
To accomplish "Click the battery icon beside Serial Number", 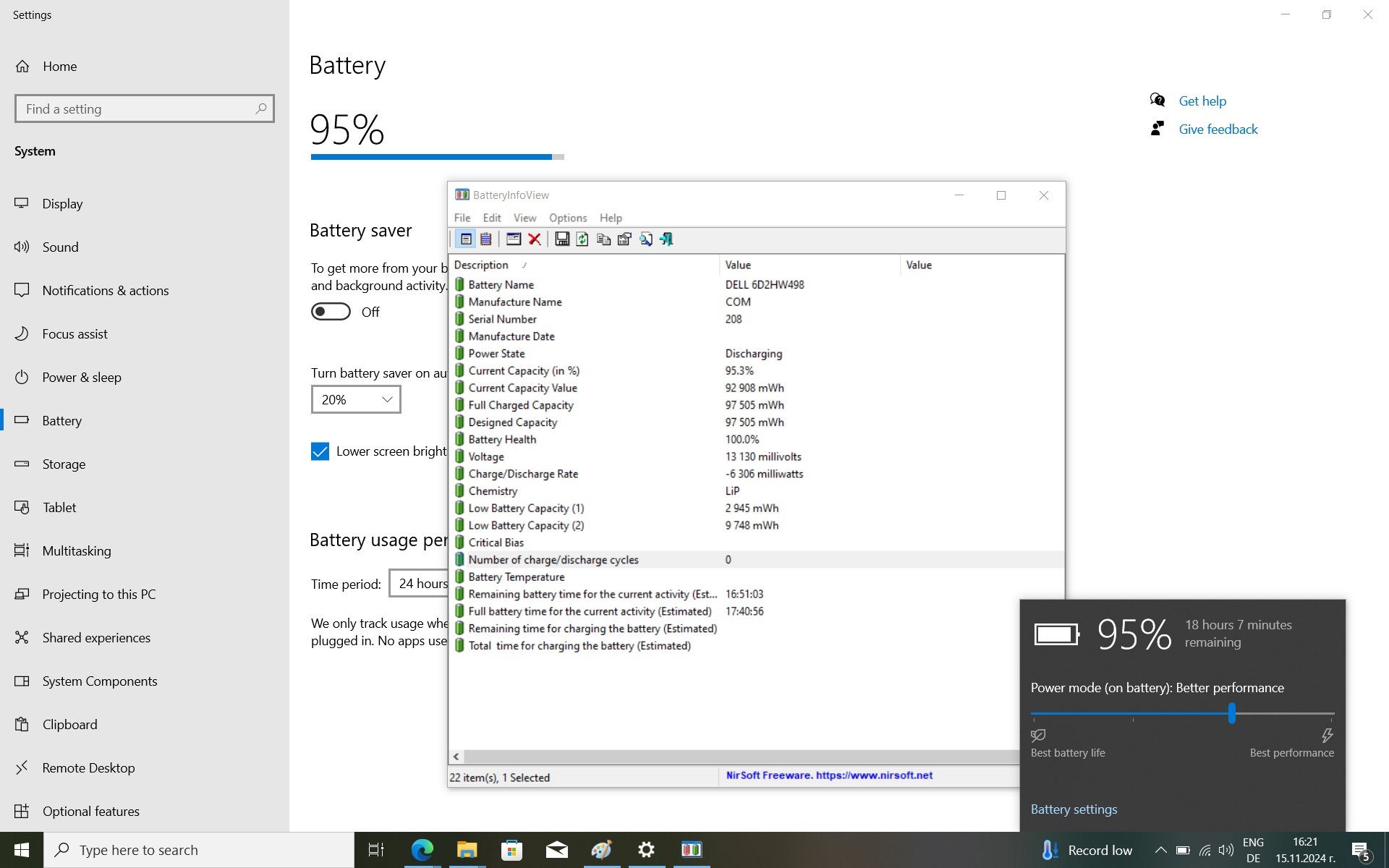I will tap(459, 319).
